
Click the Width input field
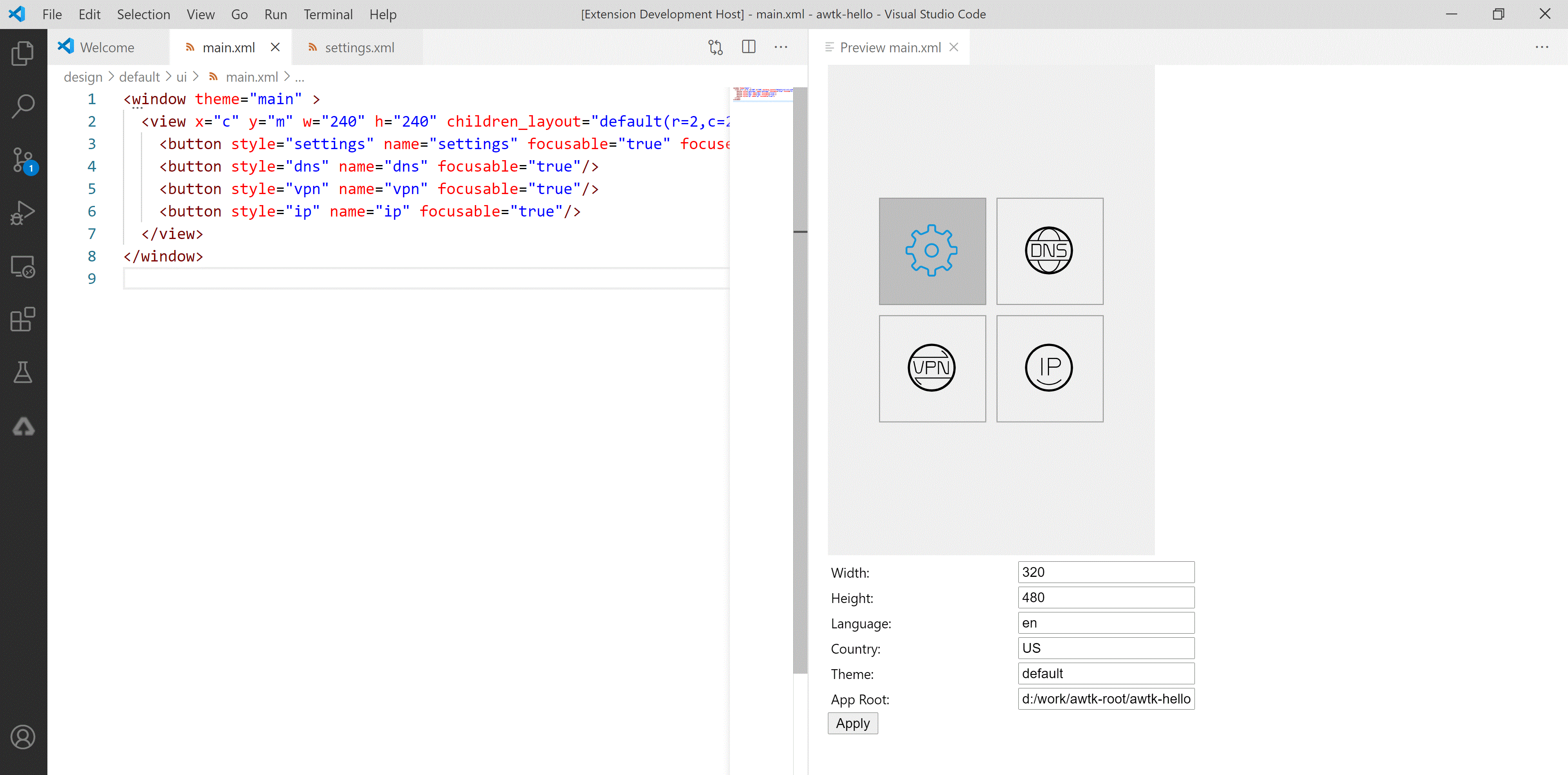tap(1106, 572)
